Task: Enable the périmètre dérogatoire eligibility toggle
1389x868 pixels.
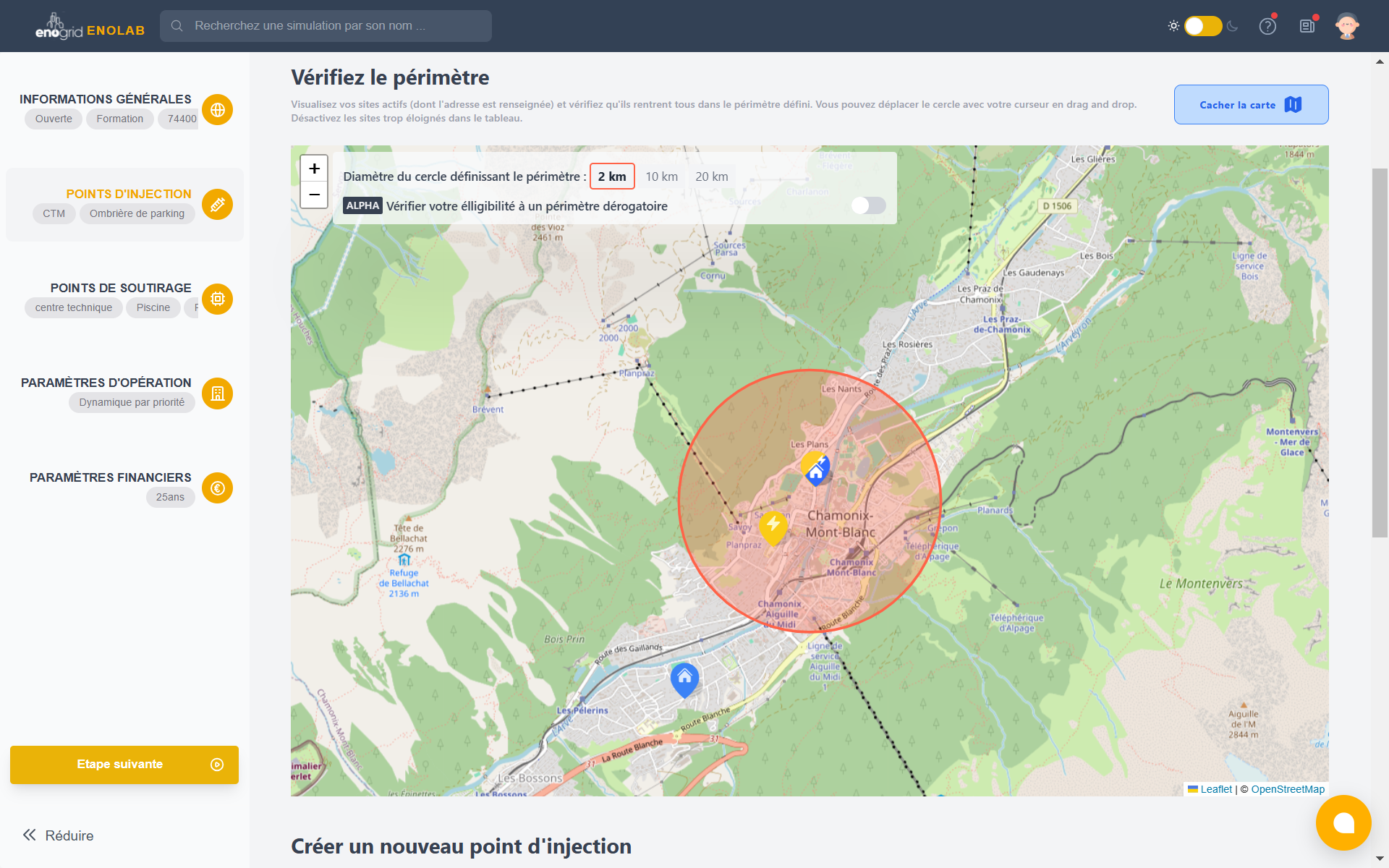Action: point(868,205)
